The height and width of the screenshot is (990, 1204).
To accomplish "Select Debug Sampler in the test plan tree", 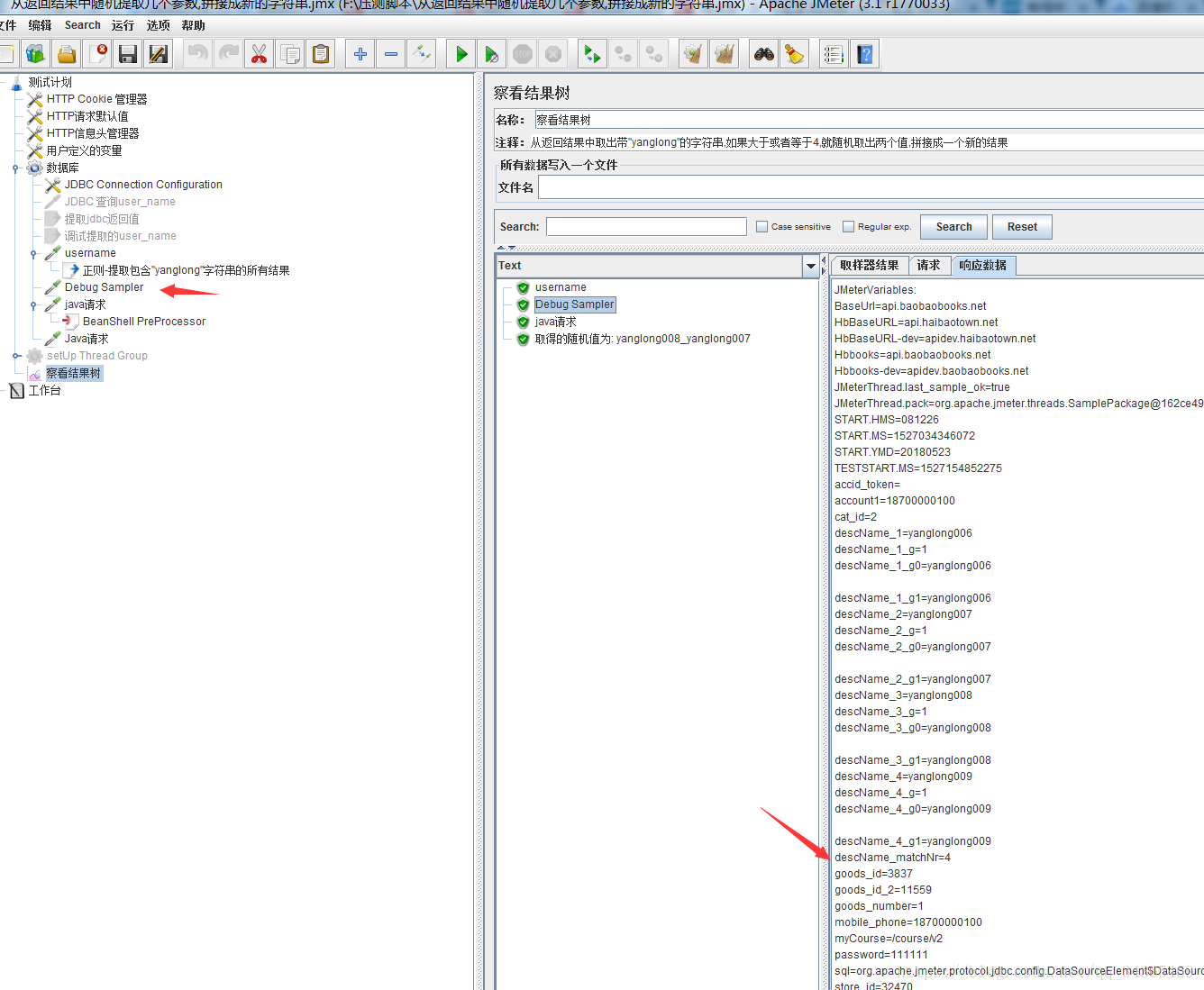I will coord(104,287).
